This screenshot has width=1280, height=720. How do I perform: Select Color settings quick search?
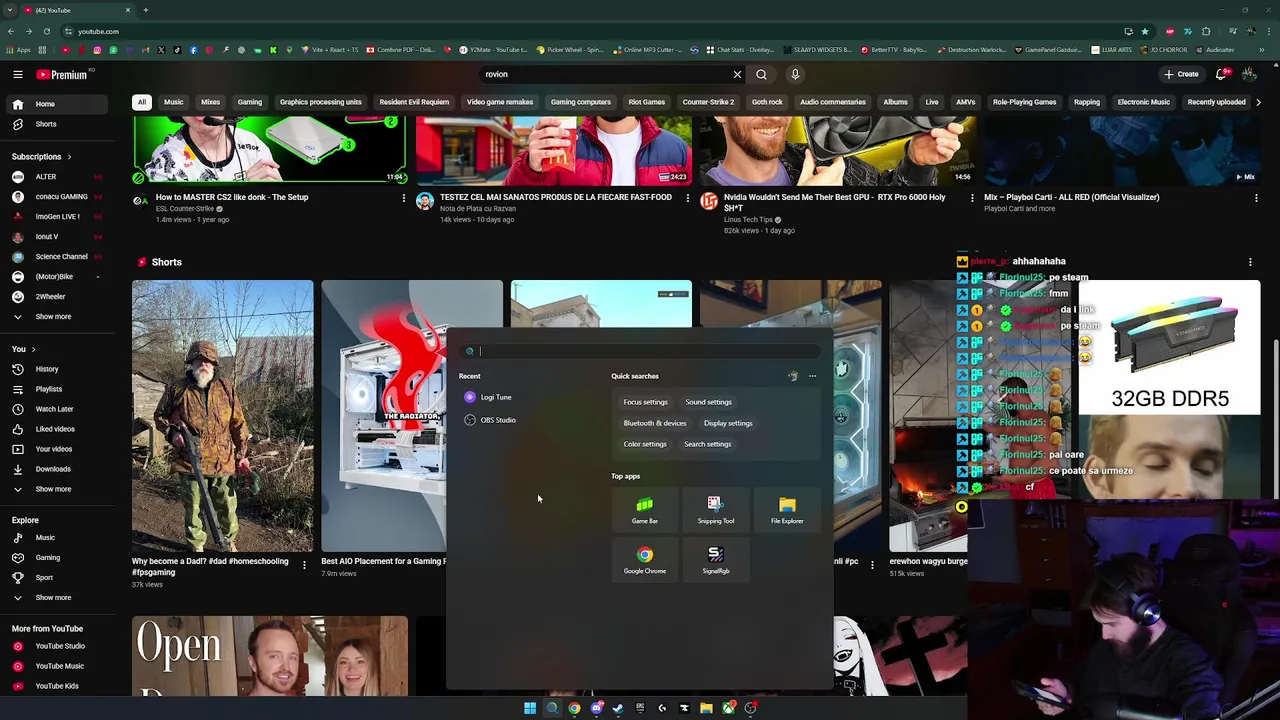pos(645,444)
